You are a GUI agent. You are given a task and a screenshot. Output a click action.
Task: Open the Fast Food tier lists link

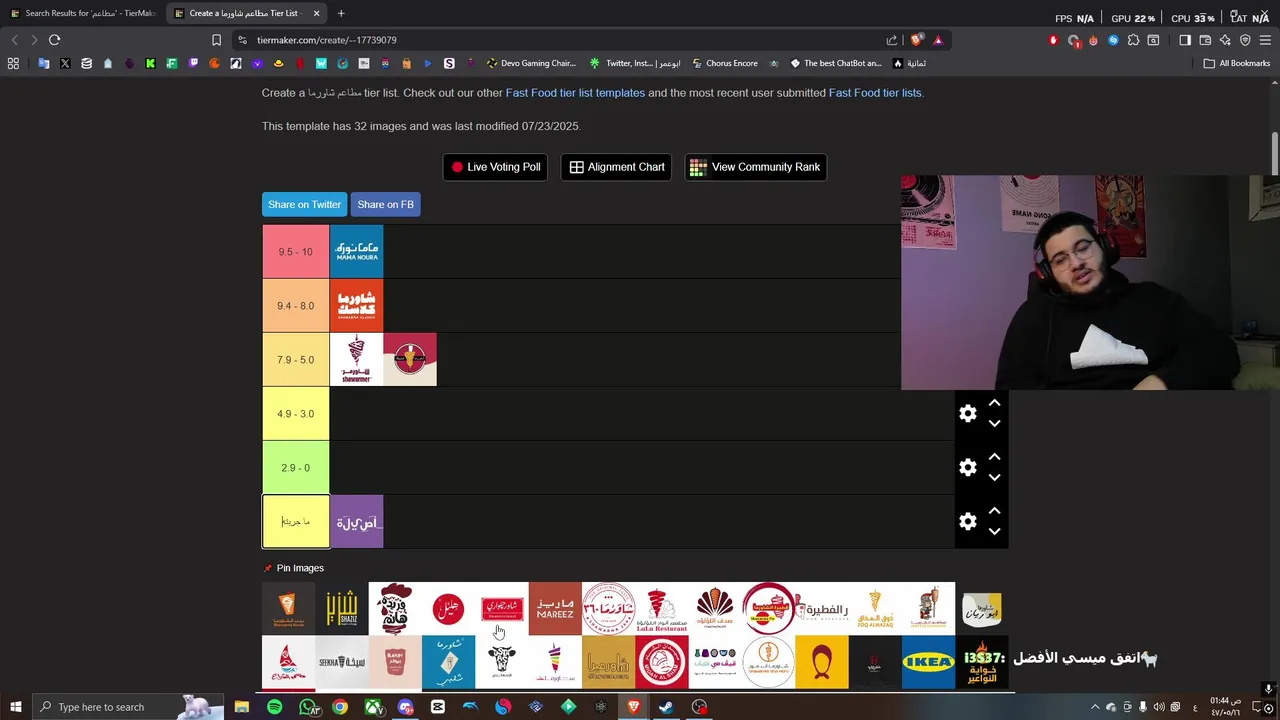[875, 93]
